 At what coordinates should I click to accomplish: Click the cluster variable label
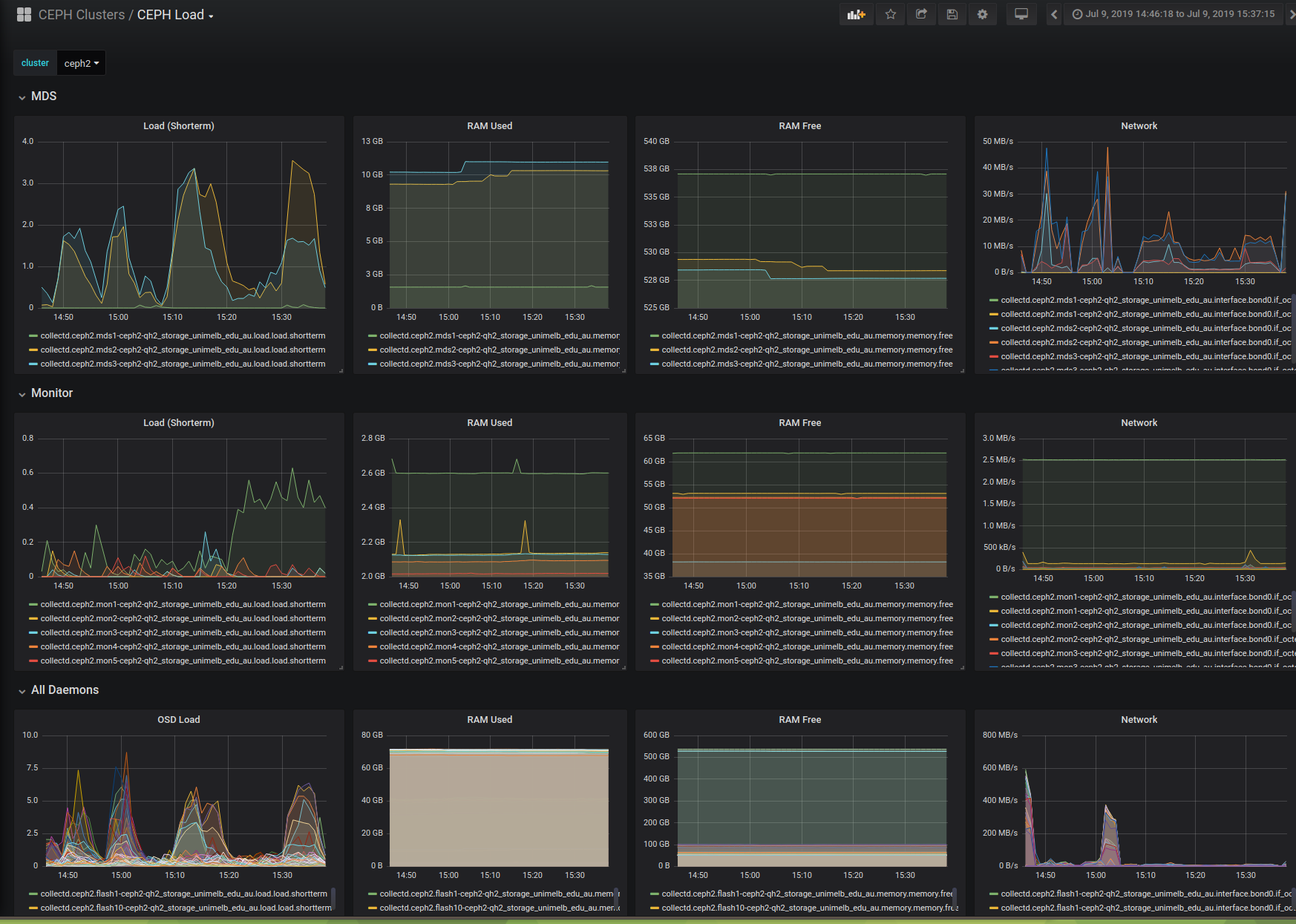[x=35, y=63]
